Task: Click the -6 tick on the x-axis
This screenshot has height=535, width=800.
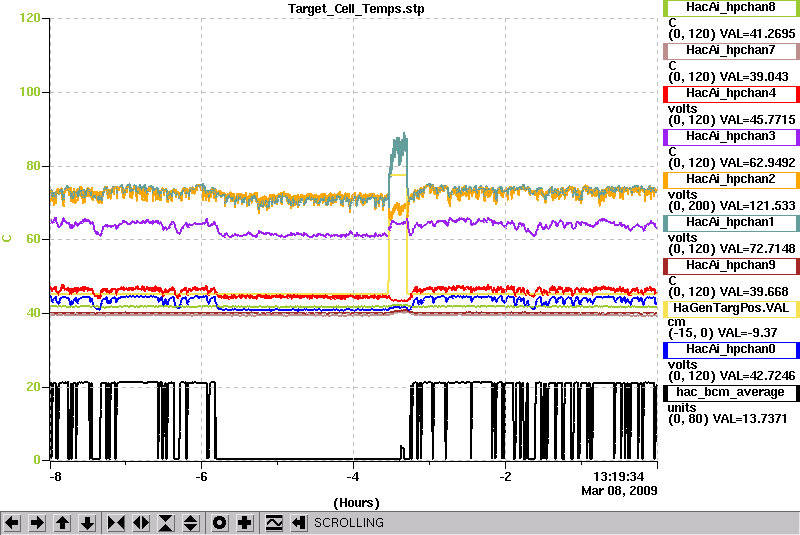Action: (202, 477)
